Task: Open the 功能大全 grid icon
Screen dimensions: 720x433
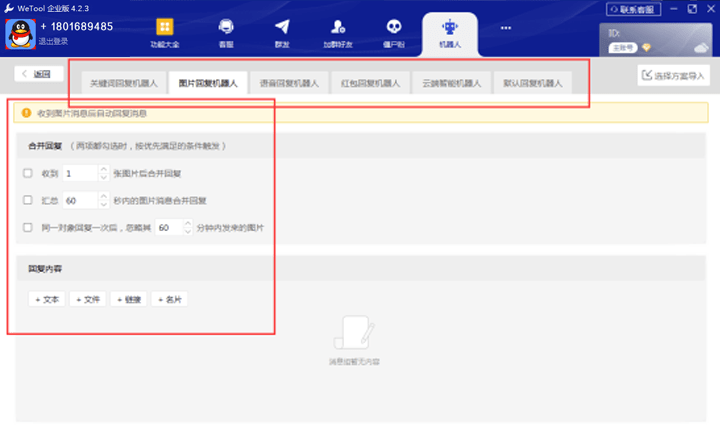Action: tap(165, 27)
